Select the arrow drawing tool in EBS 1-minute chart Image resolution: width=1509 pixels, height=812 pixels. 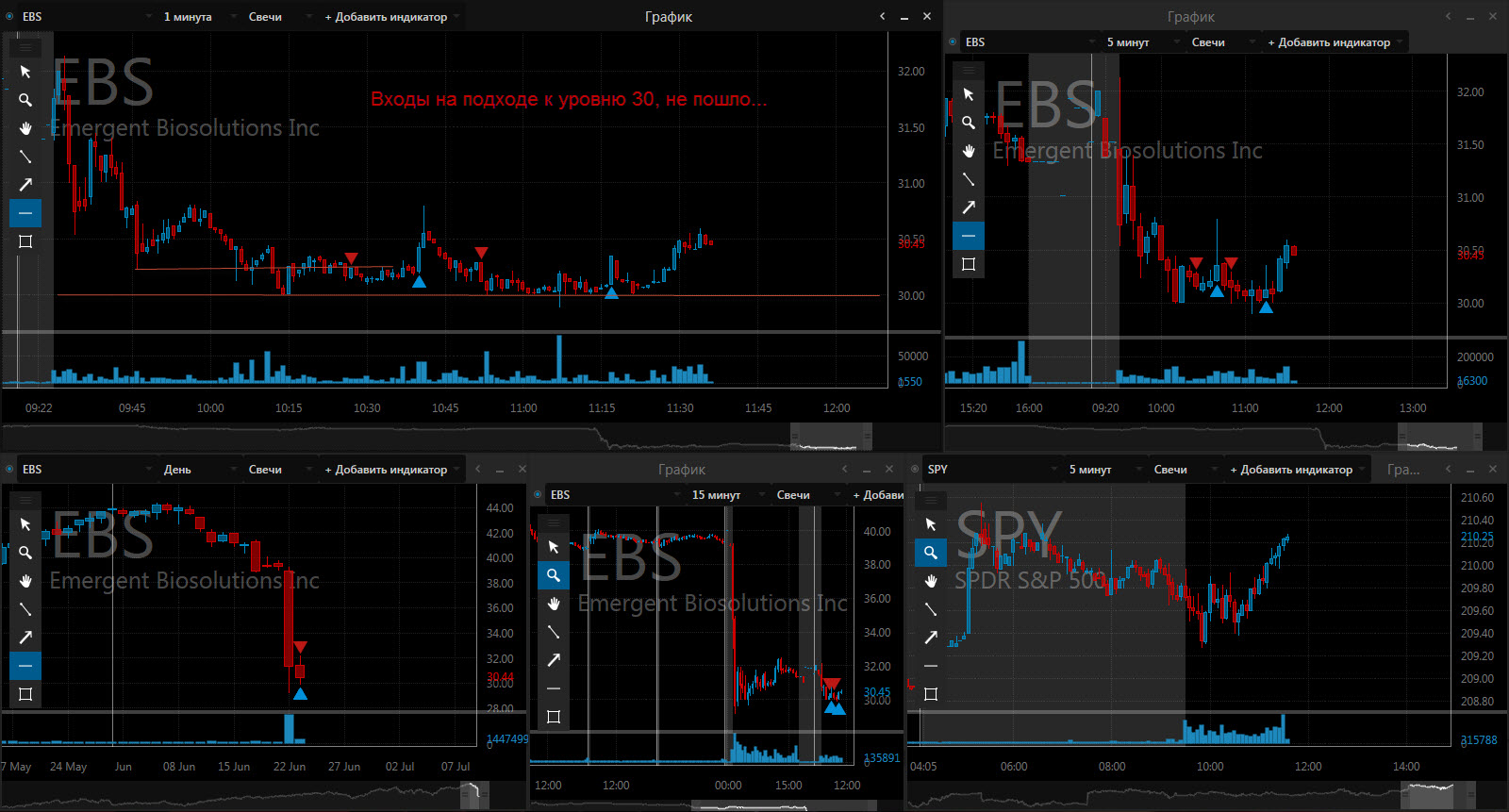coord(25,185)
